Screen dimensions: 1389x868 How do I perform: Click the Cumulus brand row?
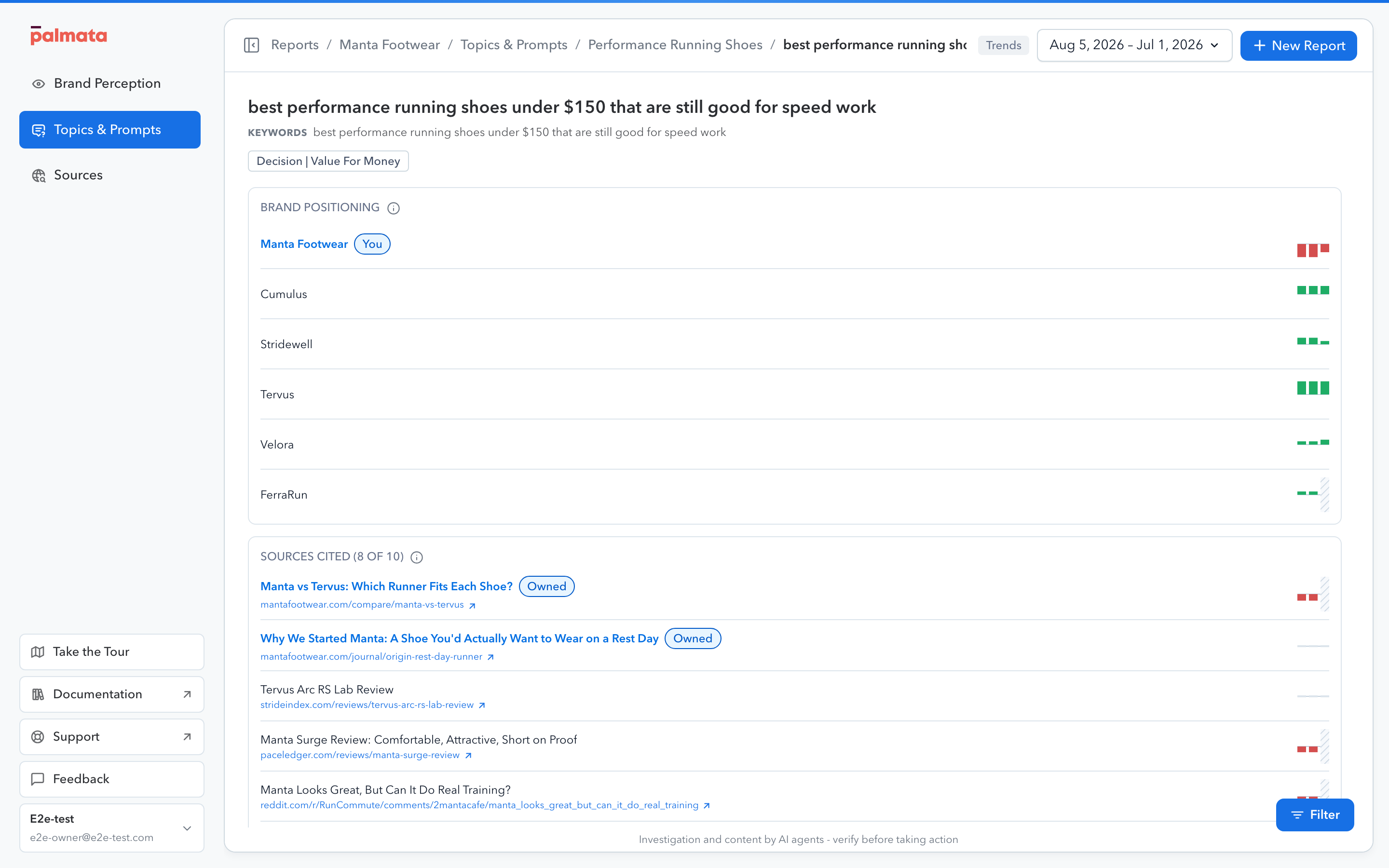794,294
